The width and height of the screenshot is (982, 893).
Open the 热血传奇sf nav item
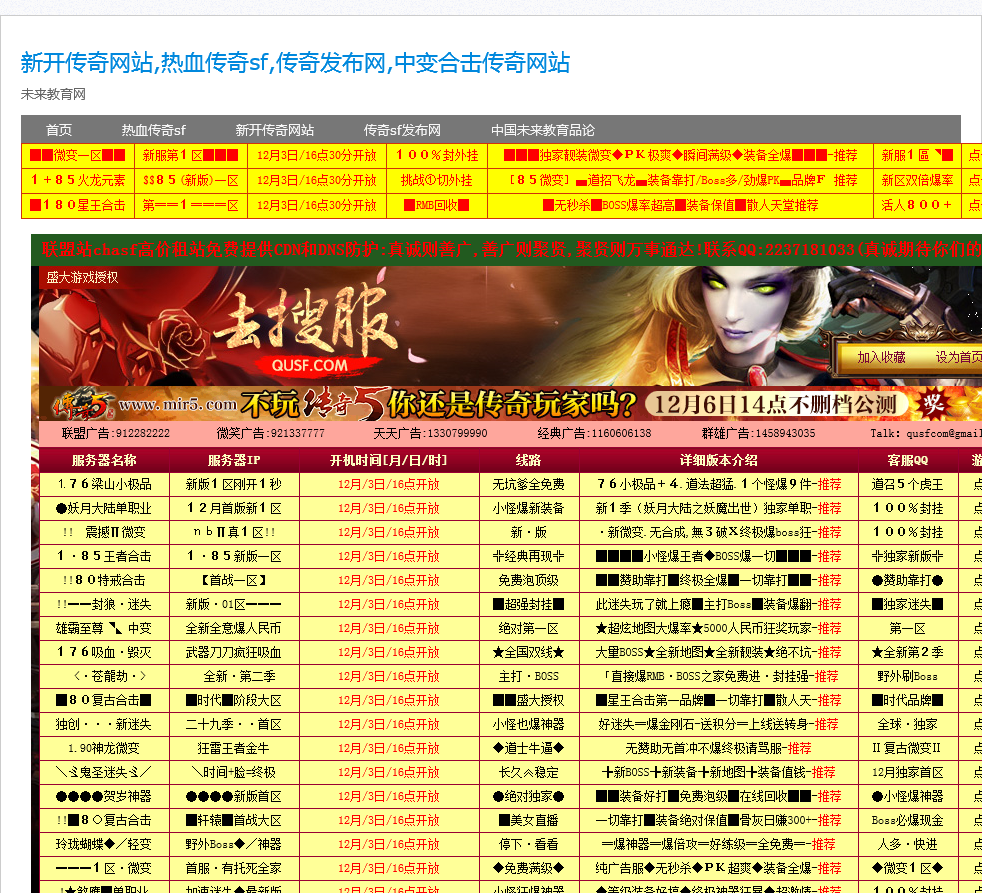point(153,130)
